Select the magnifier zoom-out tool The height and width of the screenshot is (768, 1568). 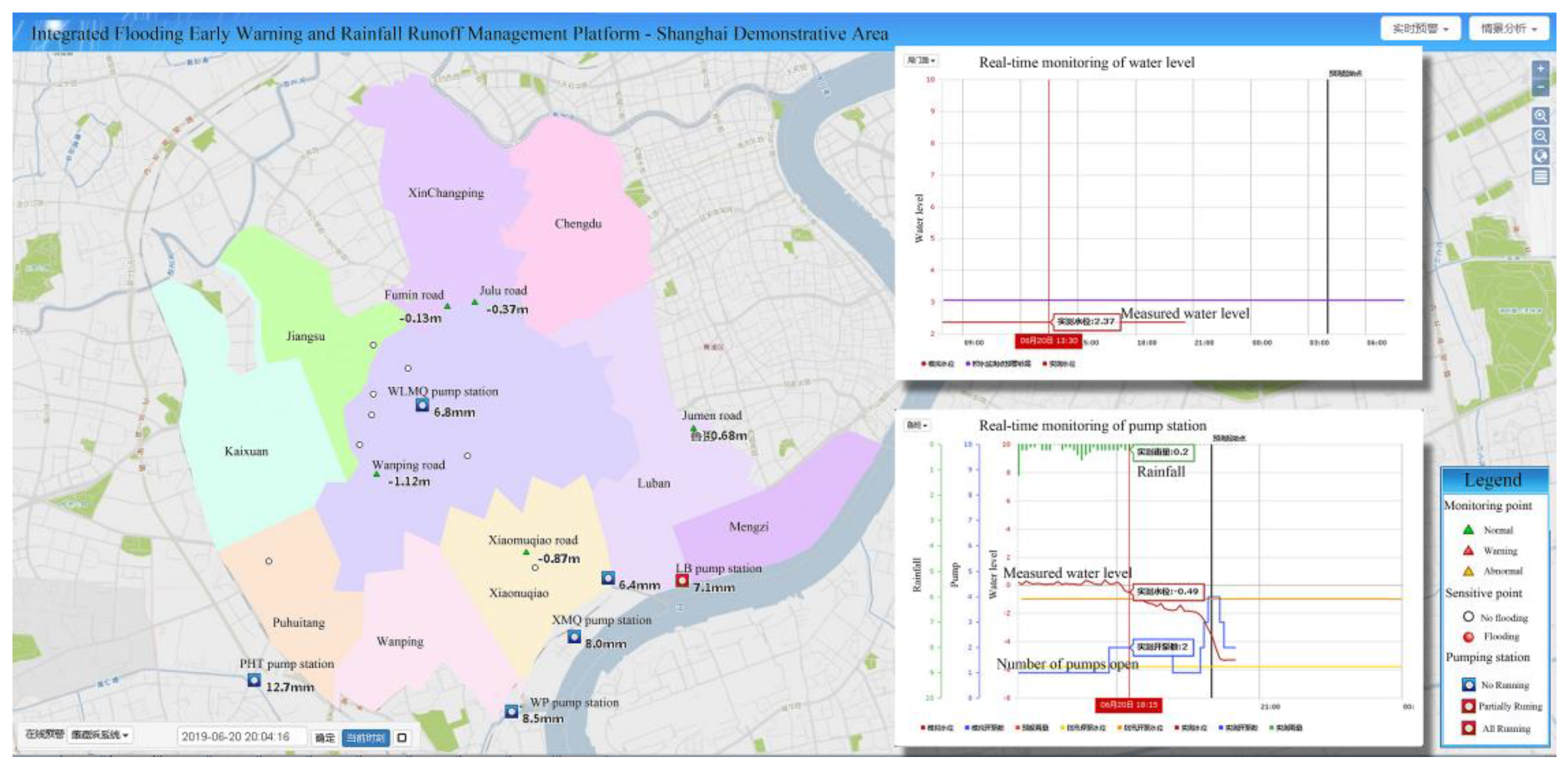point(1540,136)
